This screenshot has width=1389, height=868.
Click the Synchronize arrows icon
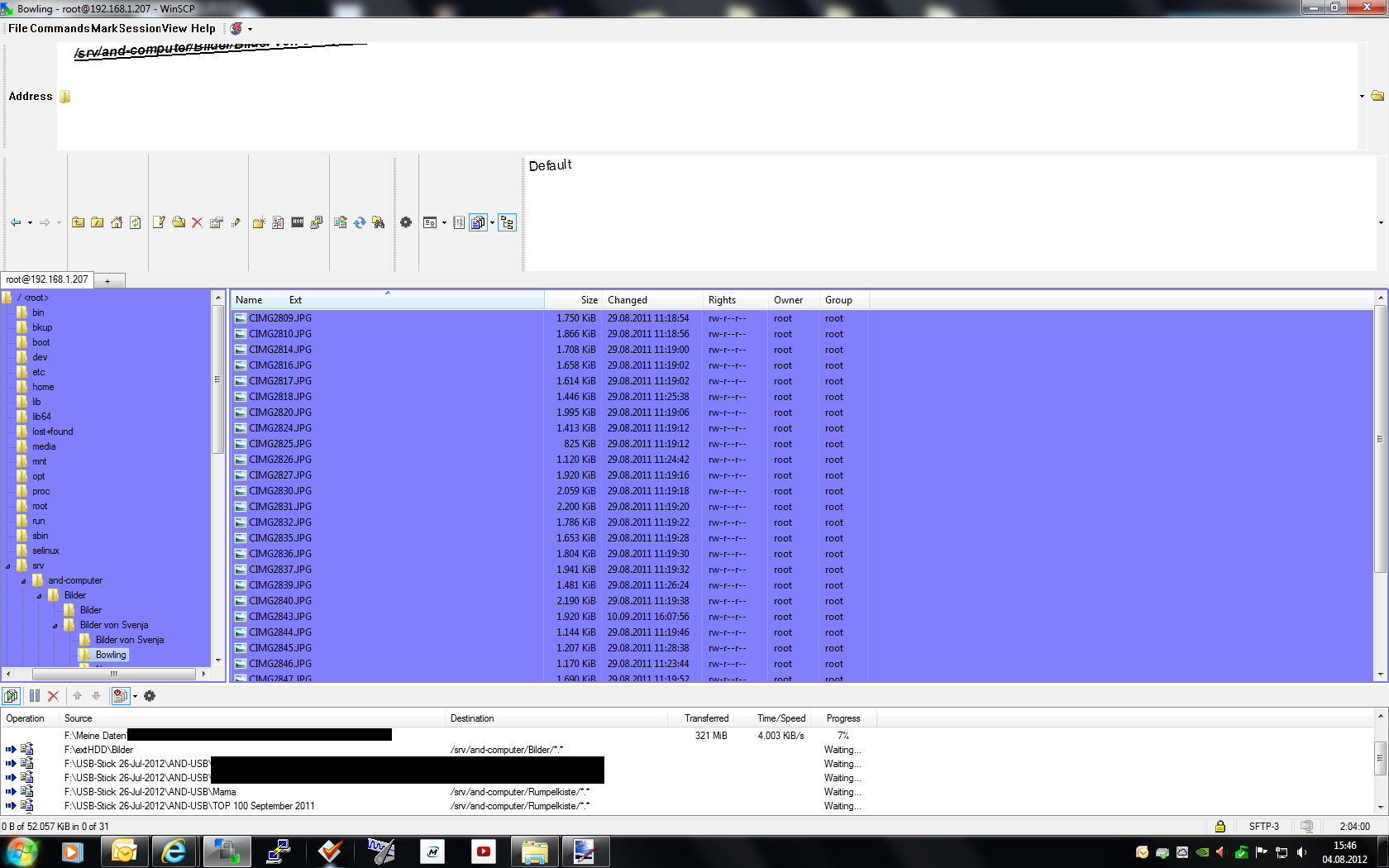360,222
